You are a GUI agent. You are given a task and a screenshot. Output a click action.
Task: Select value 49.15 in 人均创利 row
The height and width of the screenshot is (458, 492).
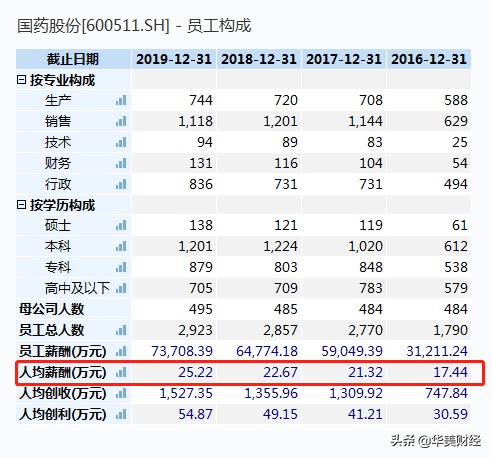tap(280, 414)
